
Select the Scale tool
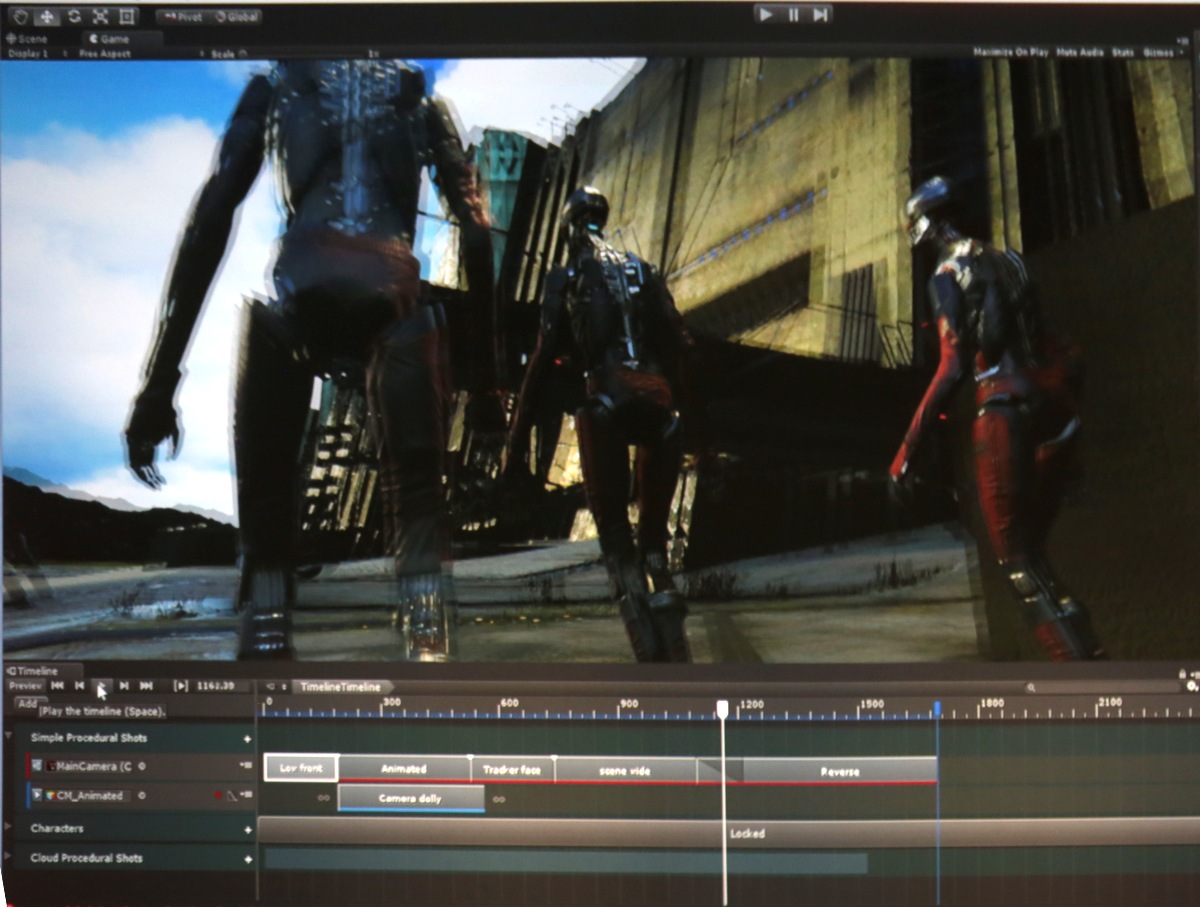tap(100, 16)
